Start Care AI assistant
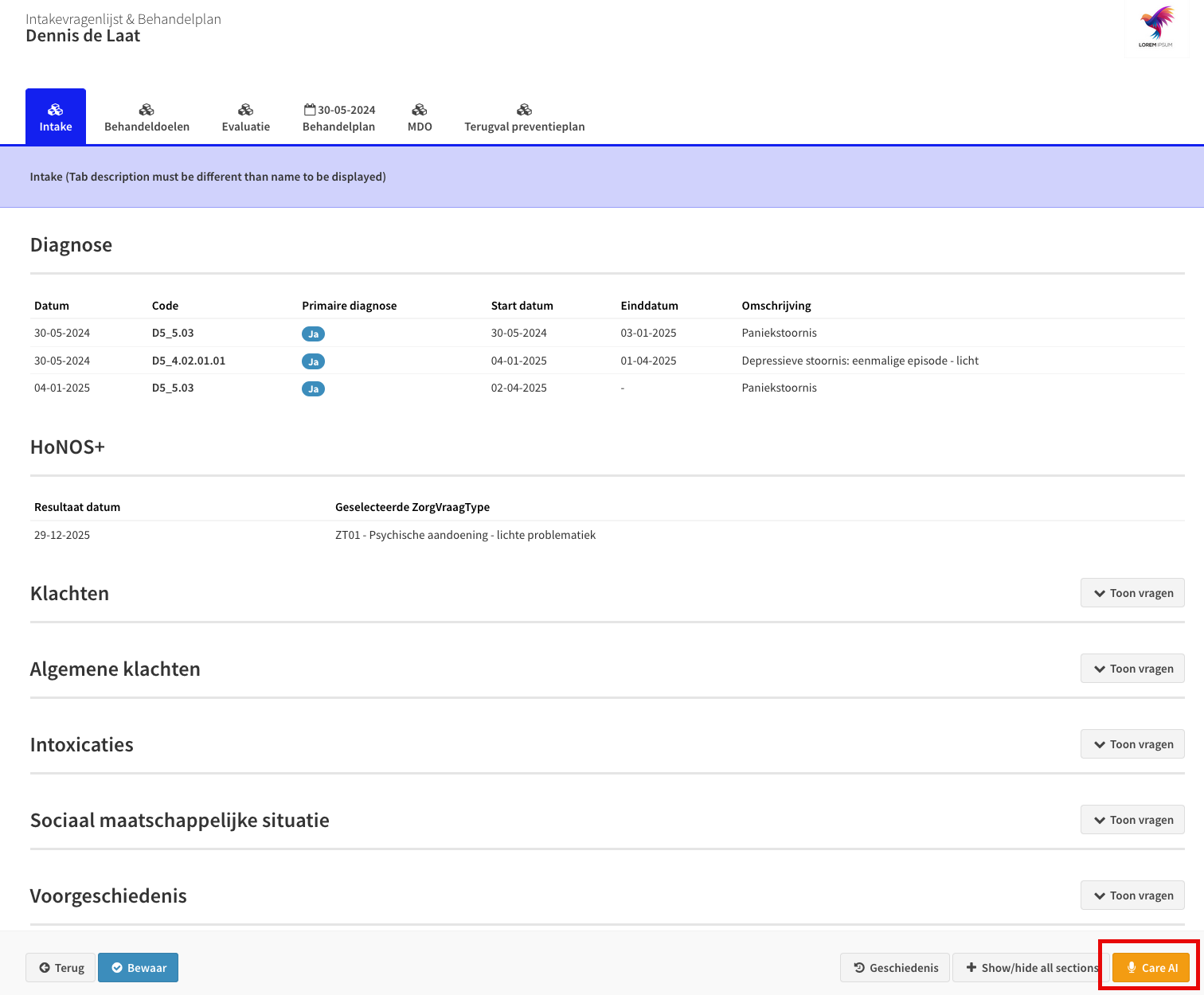The height and width of the screenshot is (995, 1204). pos(1151,968)
